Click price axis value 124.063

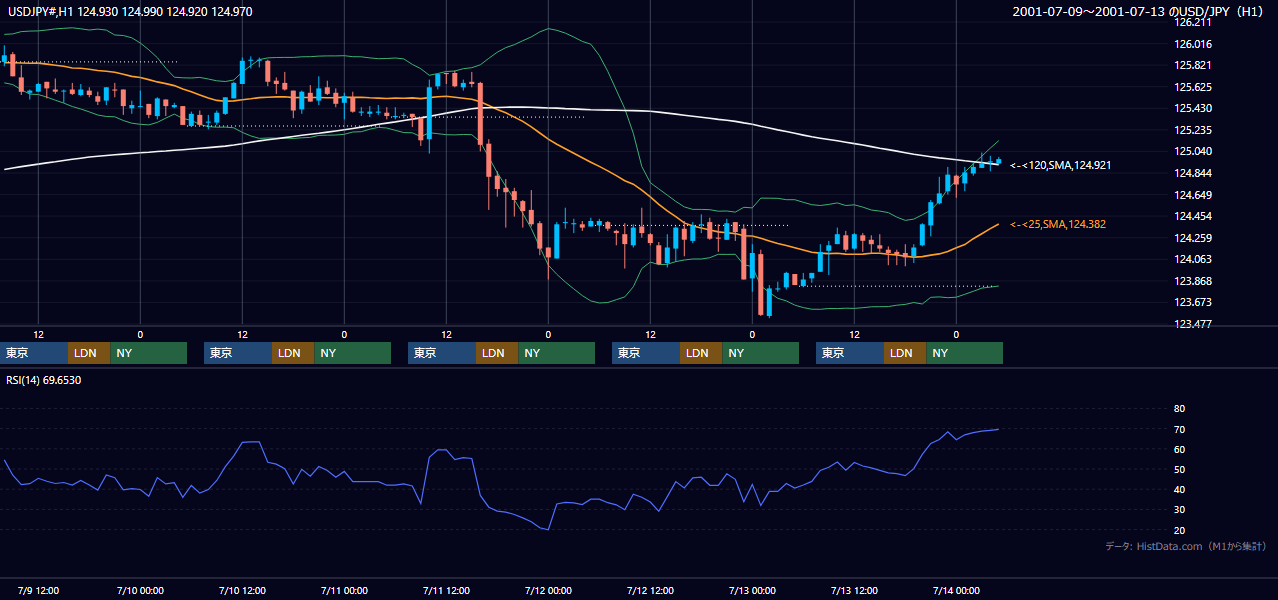click(x=1194, y=259)
